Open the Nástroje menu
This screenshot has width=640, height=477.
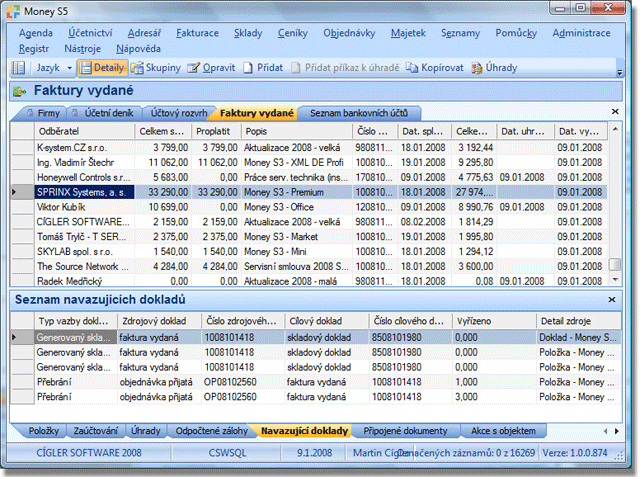(82, 49)
